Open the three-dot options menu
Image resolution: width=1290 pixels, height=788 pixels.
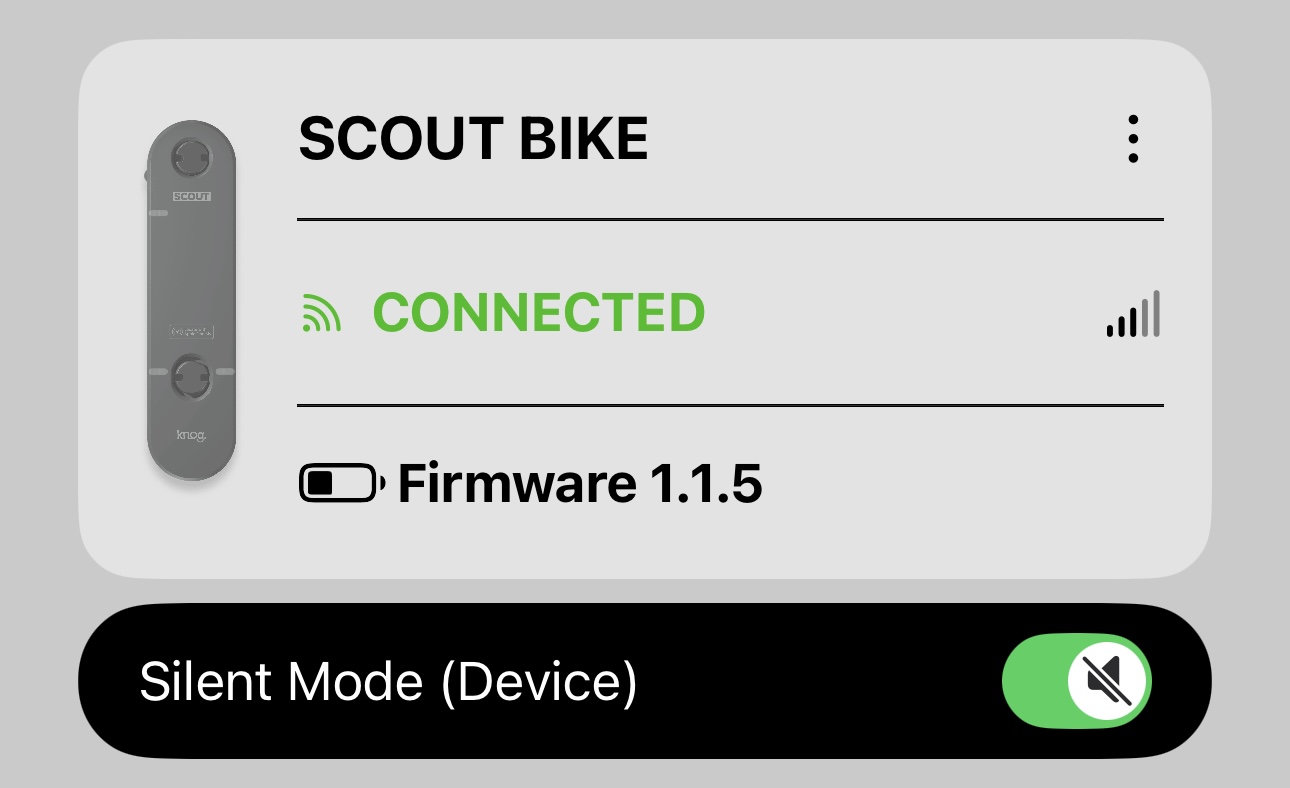click(x=1132, y=139)
